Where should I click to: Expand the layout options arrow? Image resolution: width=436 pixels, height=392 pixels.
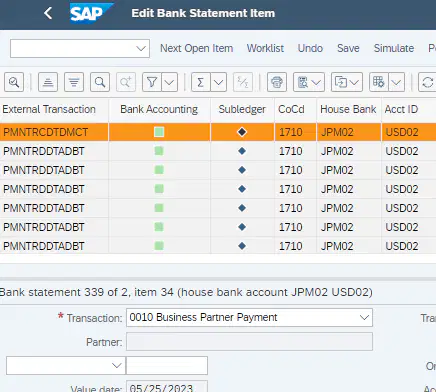tap(396, 82)
